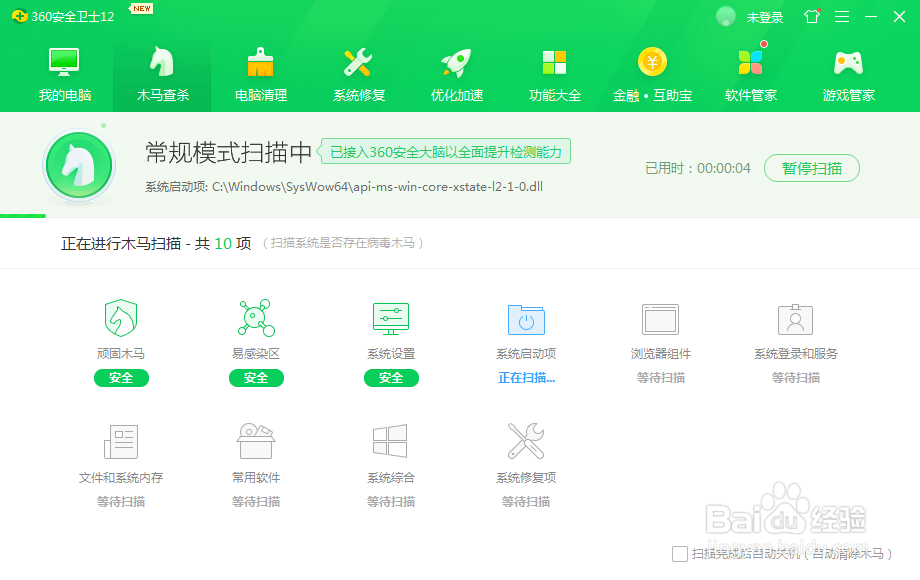This screenshot has height=580, width=920.
Task: Go to the 系统修复 tab
Action: (358, 74)
